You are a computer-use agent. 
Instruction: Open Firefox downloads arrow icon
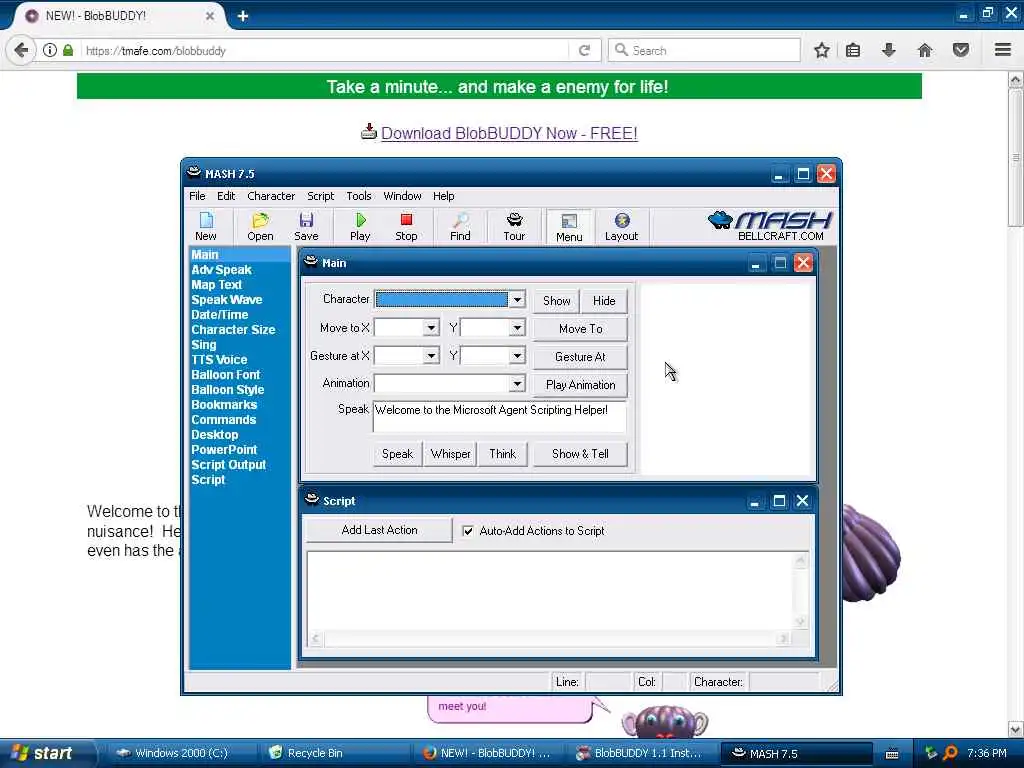coord(889,50)
